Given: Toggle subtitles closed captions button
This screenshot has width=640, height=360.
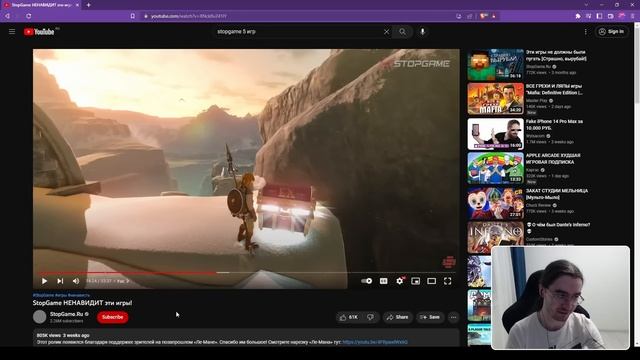Looking at the screenshot, I should pyautogui.click(x=383, y=281).
